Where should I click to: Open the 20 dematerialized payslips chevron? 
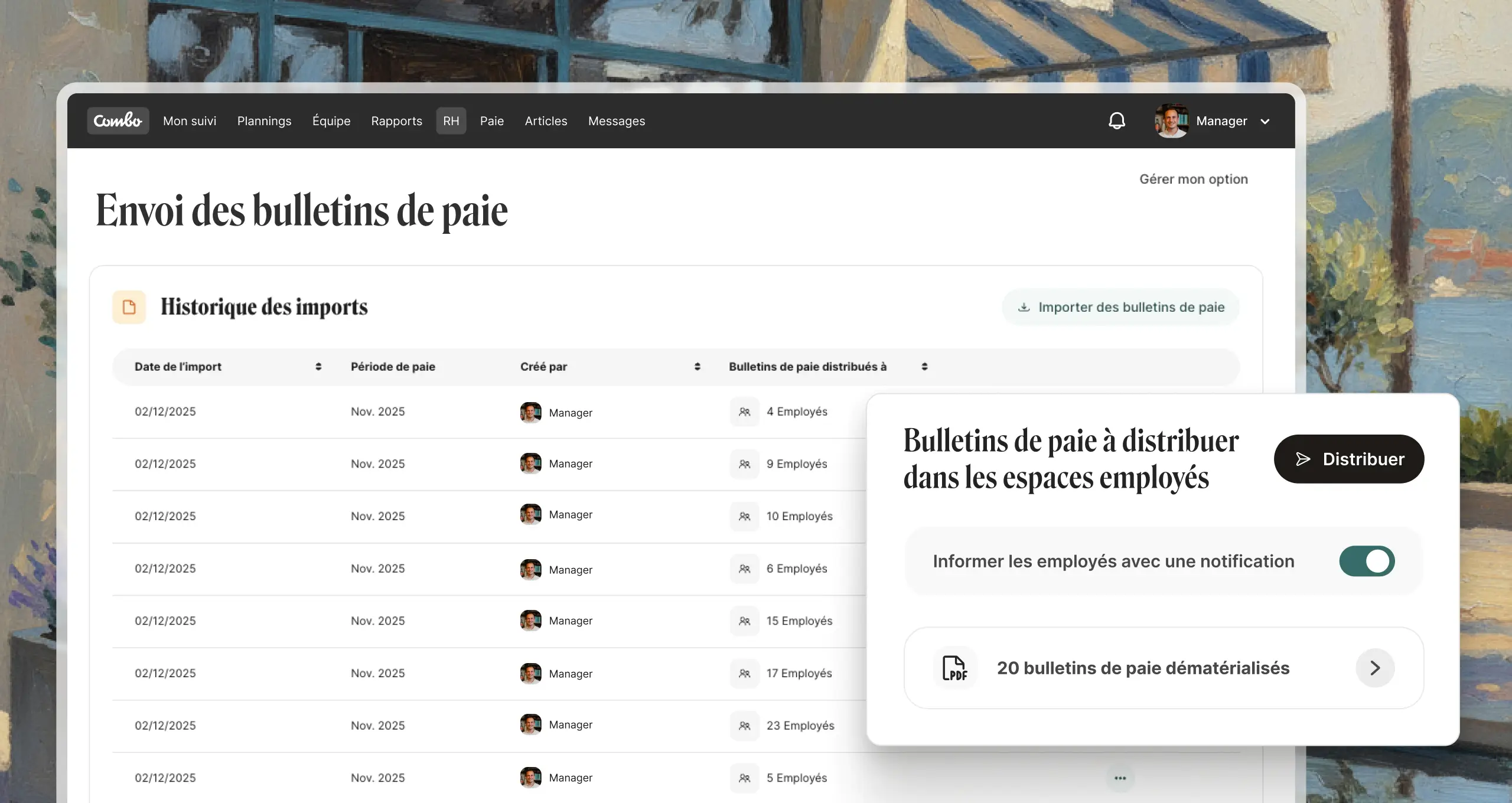click(x=1375, y=668)
